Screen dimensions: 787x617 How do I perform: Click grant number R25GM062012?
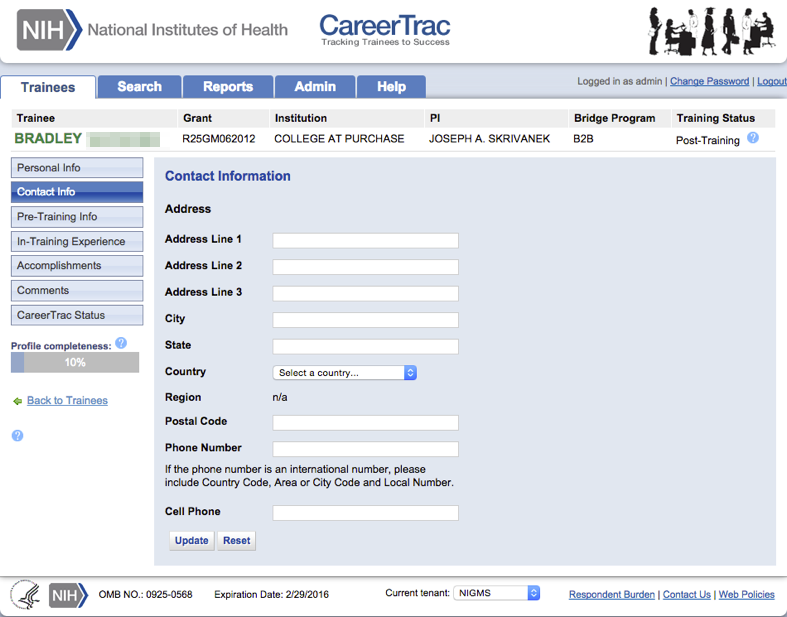(218, 139)
